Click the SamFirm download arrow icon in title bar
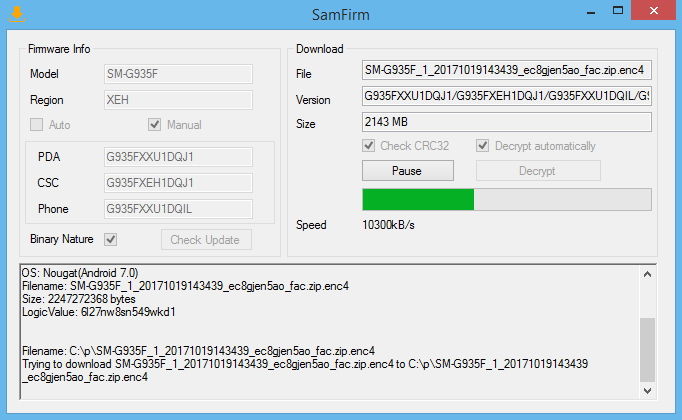Viewport: 682px width, 420px height. point(17,14)
